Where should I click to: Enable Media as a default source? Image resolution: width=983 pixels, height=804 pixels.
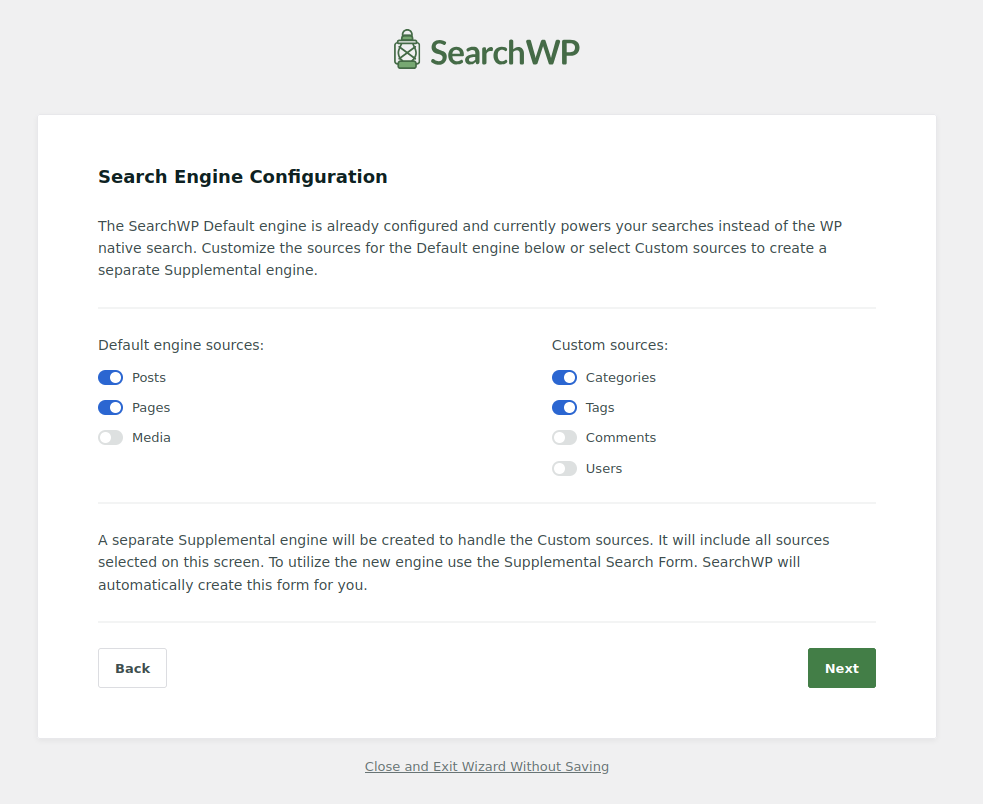pyautogui.click(x=110, y=437)
